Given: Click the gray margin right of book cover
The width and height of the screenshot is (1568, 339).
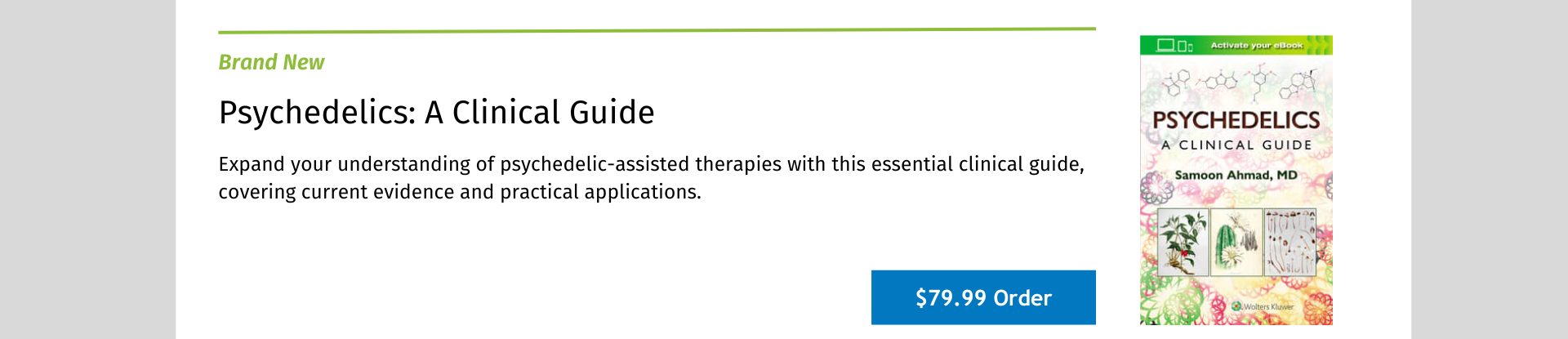Looking at the screenshot, I should click(1489, 169).
